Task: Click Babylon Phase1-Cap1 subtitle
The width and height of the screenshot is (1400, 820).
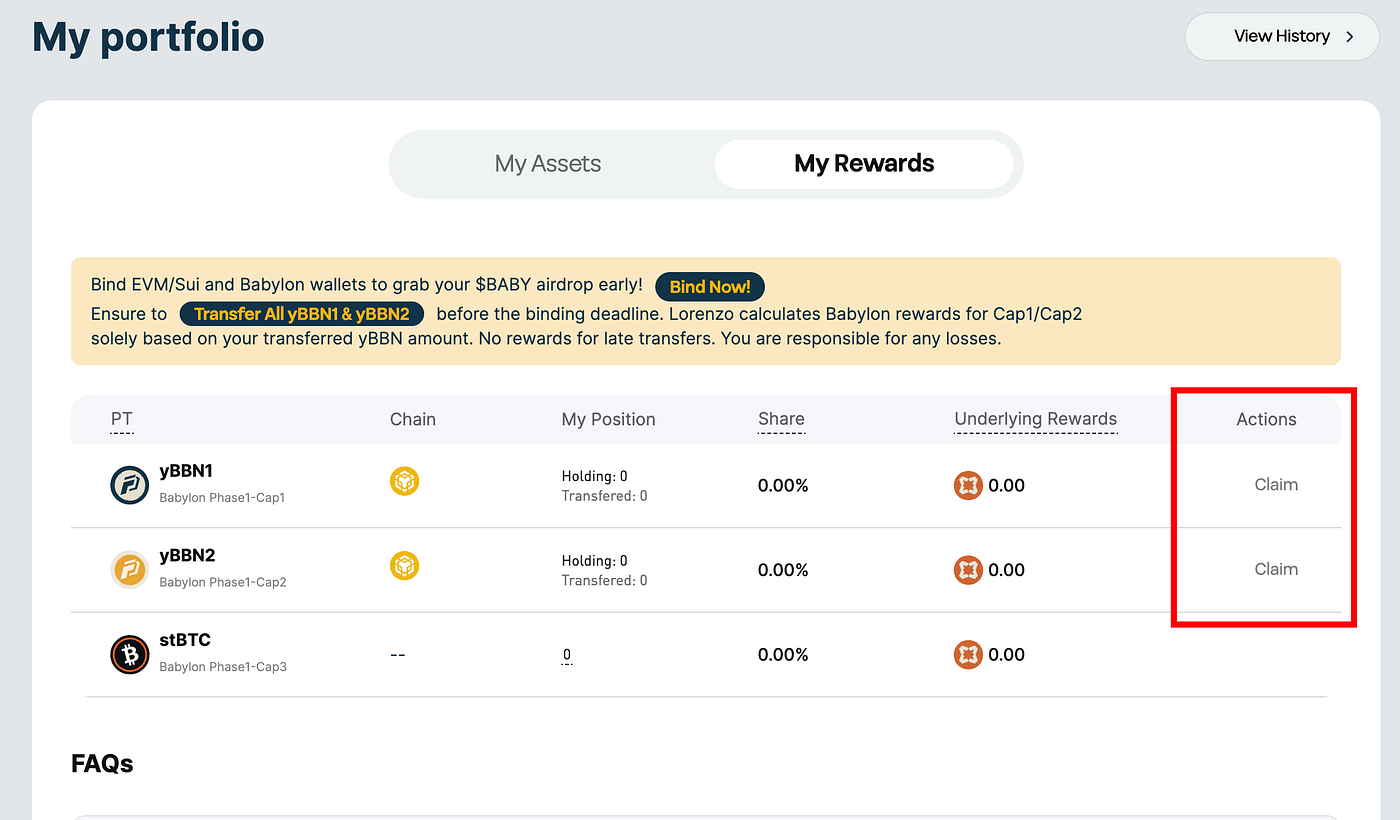Action: click(222, 497)
